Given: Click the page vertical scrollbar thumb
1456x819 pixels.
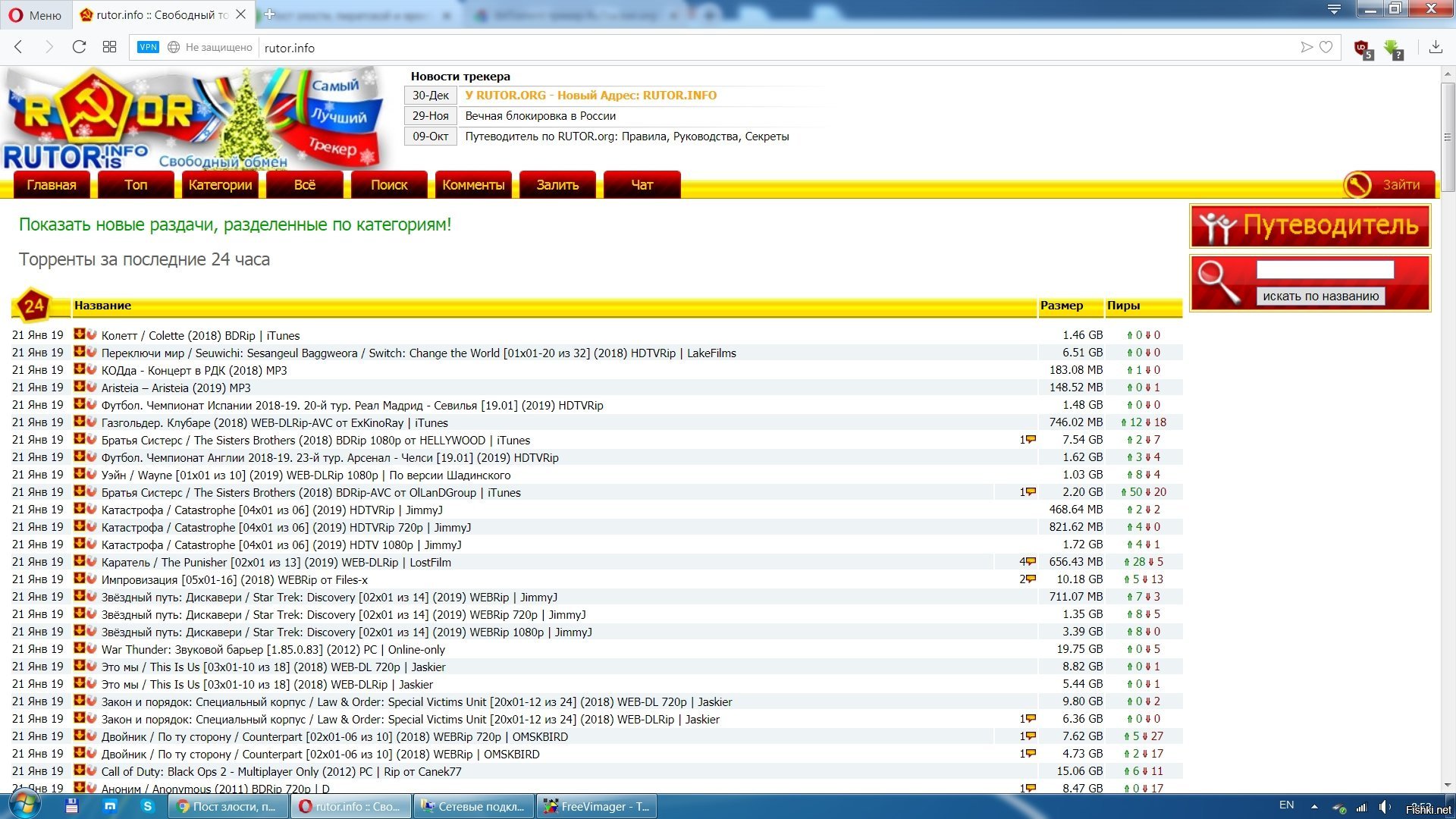Looking at the screenshot, I should pos(1448,136).
